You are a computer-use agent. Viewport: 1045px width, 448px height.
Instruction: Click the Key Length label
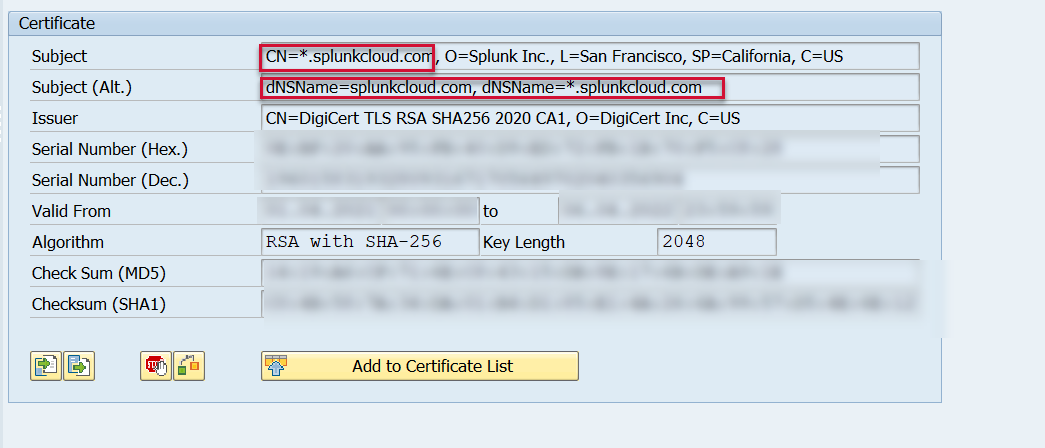[524, 242]
